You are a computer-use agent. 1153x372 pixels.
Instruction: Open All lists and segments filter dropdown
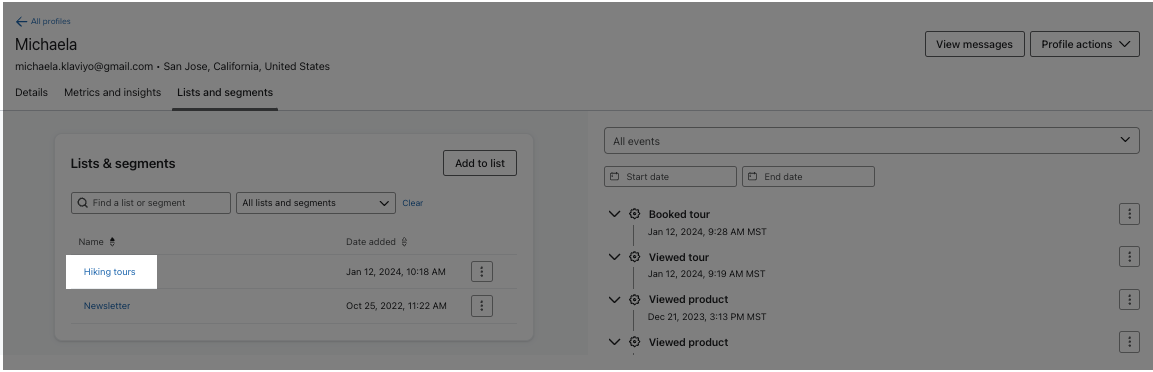(315, 203)
